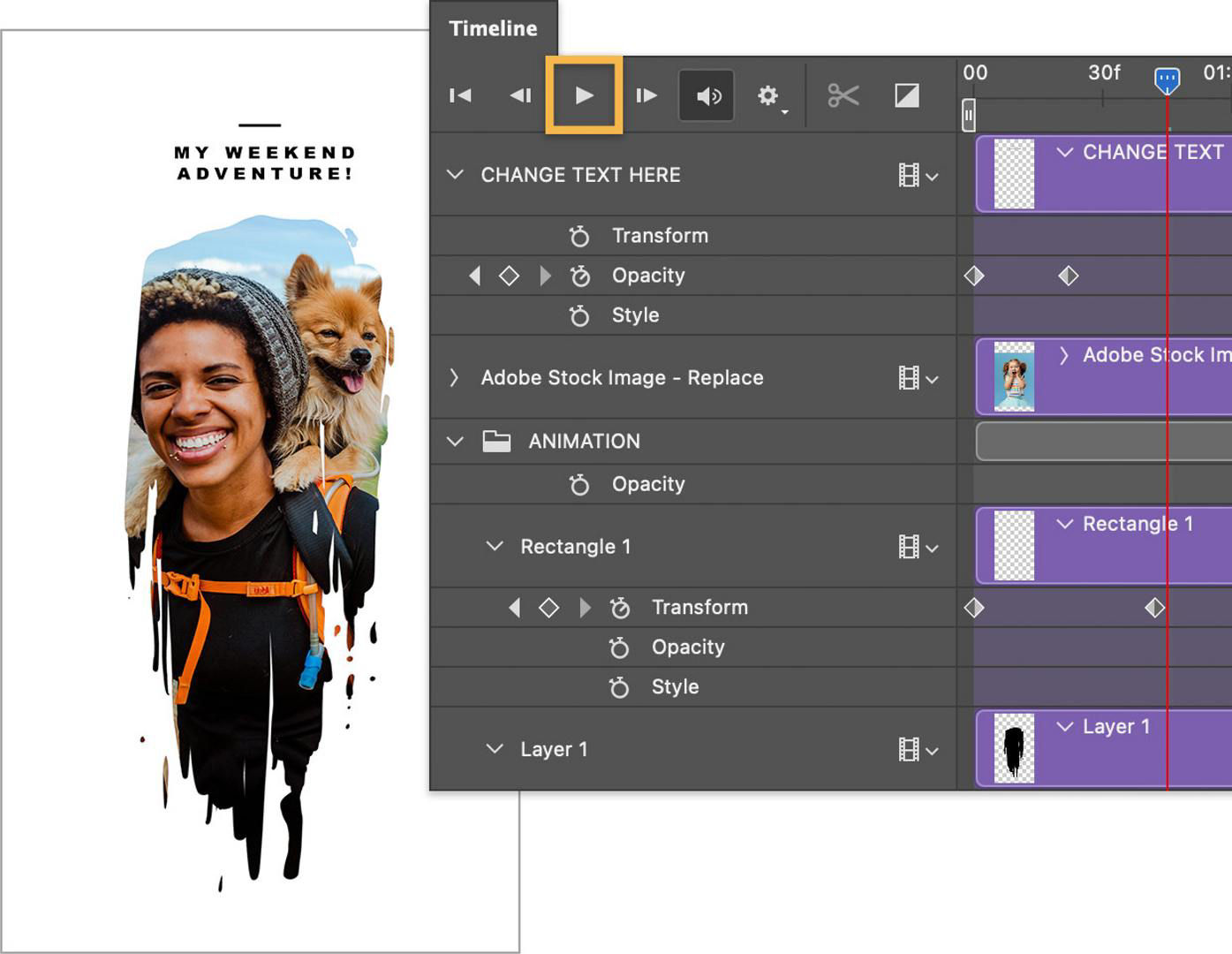Click the previous-frame button
Screen dimensions: 1232x954
coord(520,95)
